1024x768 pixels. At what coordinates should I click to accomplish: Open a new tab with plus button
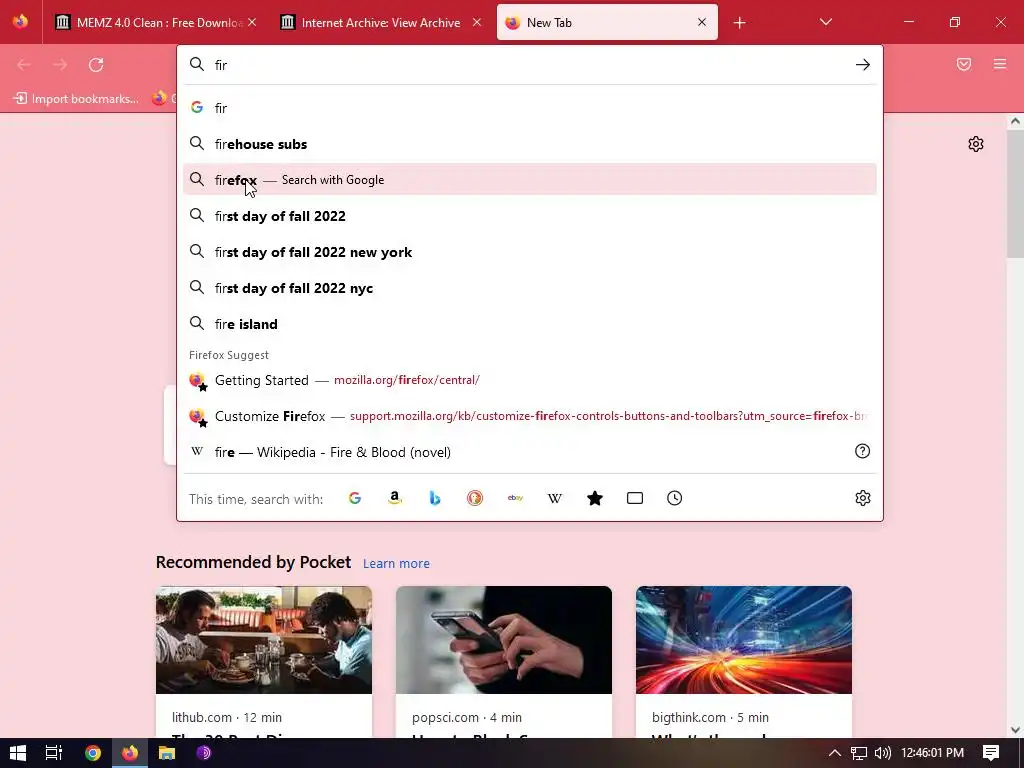pos(739,23)
